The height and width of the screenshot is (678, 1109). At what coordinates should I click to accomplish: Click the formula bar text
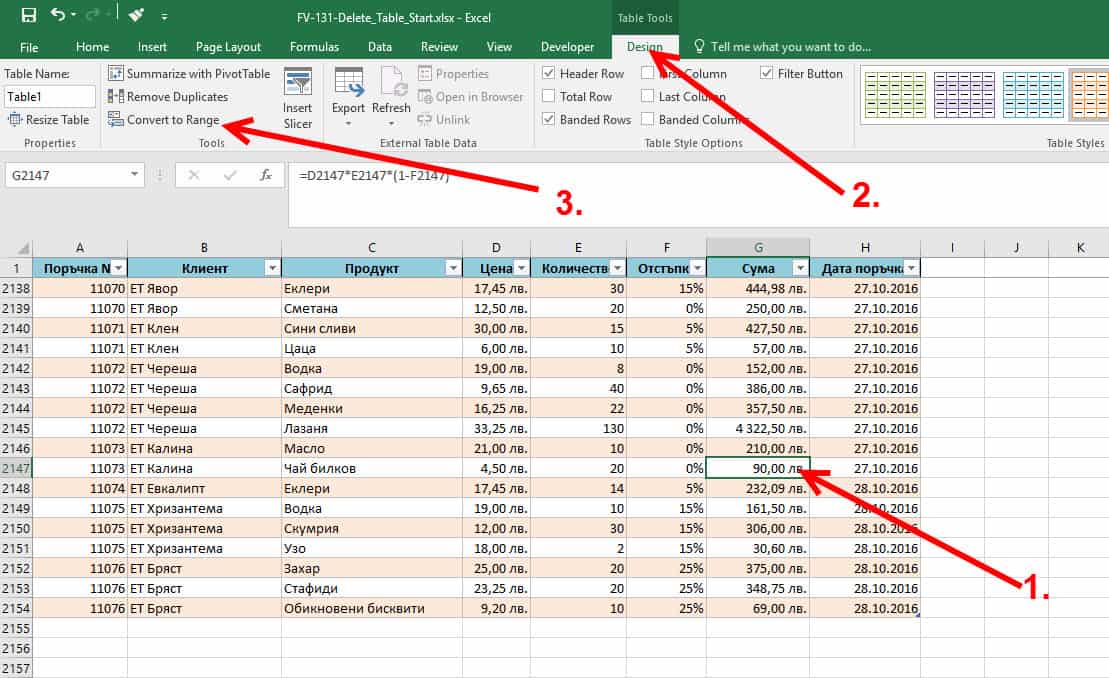374,175
